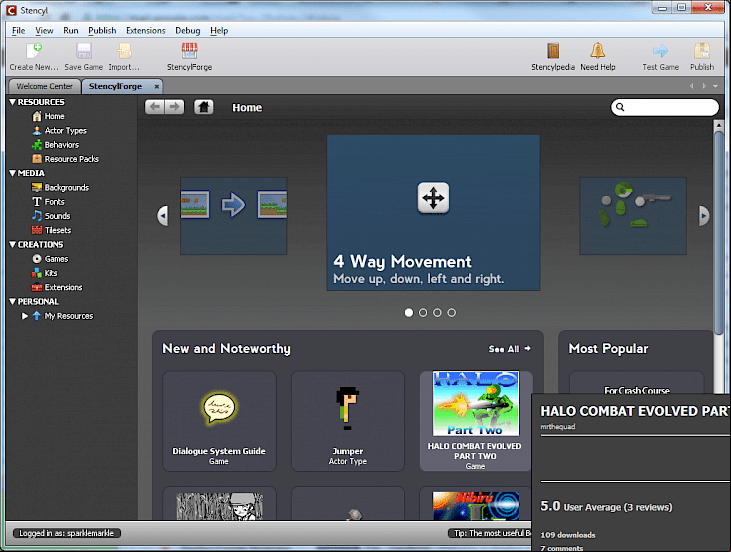Open Stencylpedia door icon
Screen dimensions: 731x552
point(553,50)
